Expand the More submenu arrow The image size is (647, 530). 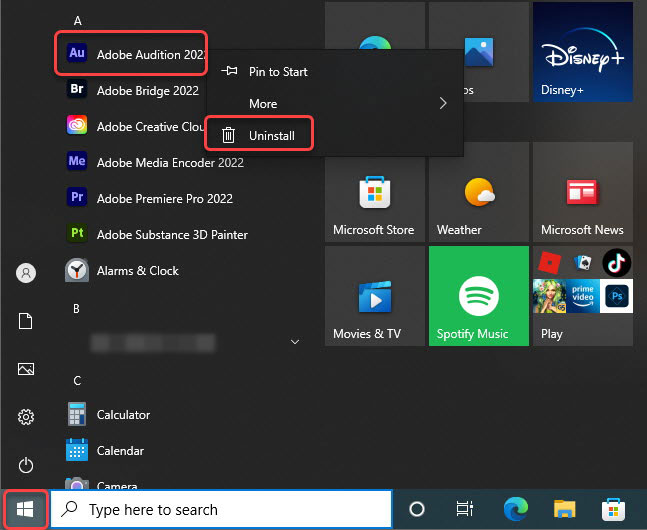click(443, 103)
